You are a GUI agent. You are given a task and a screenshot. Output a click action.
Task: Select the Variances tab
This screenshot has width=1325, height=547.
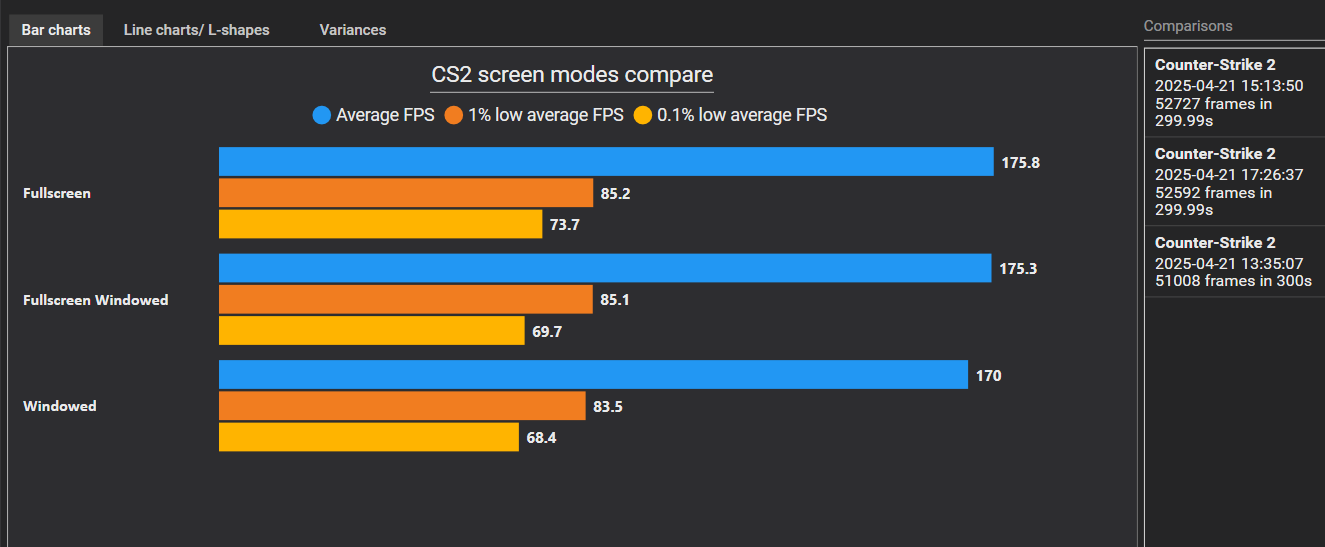coord(352,30)
